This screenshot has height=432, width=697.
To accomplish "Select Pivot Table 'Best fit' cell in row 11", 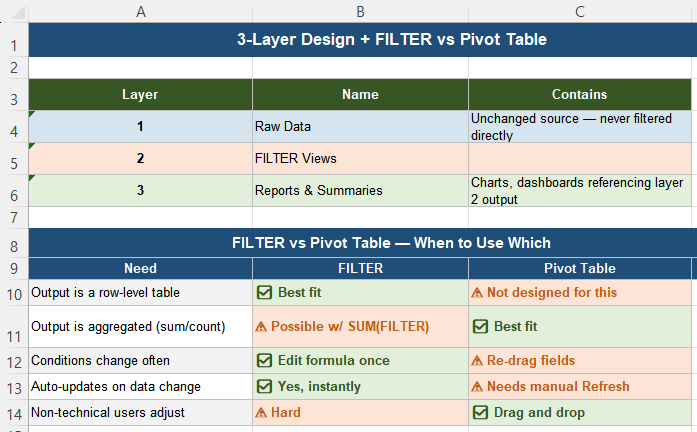I will (x=580, y=327).
